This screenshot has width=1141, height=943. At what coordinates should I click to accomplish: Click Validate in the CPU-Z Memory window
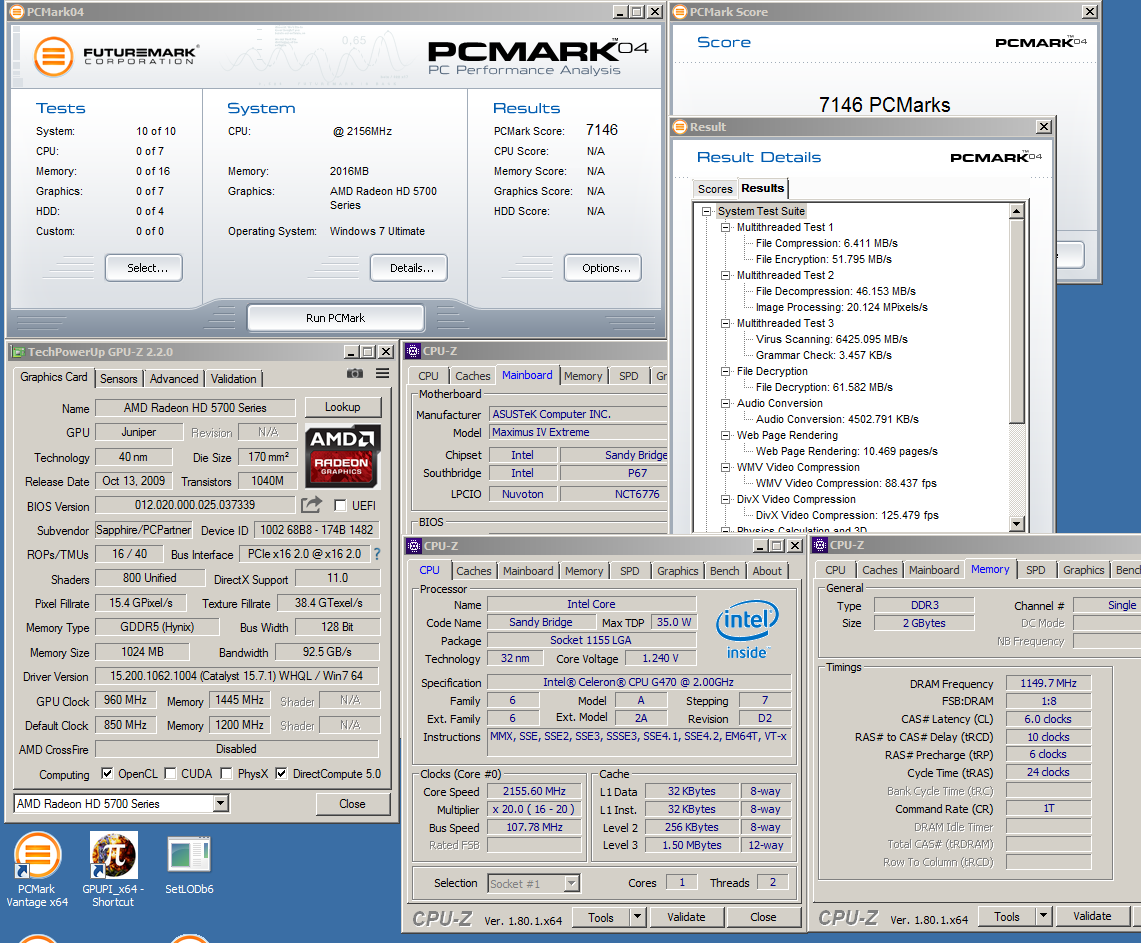coord(1092,916)
